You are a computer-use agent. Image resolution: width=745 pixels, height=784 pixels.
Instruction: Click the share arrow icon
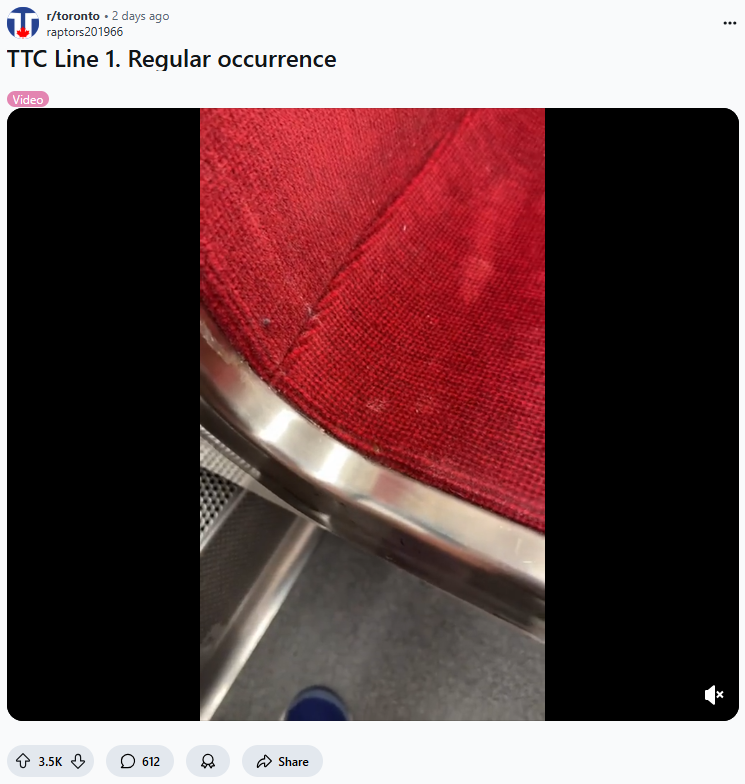click(x=264, y=761)
